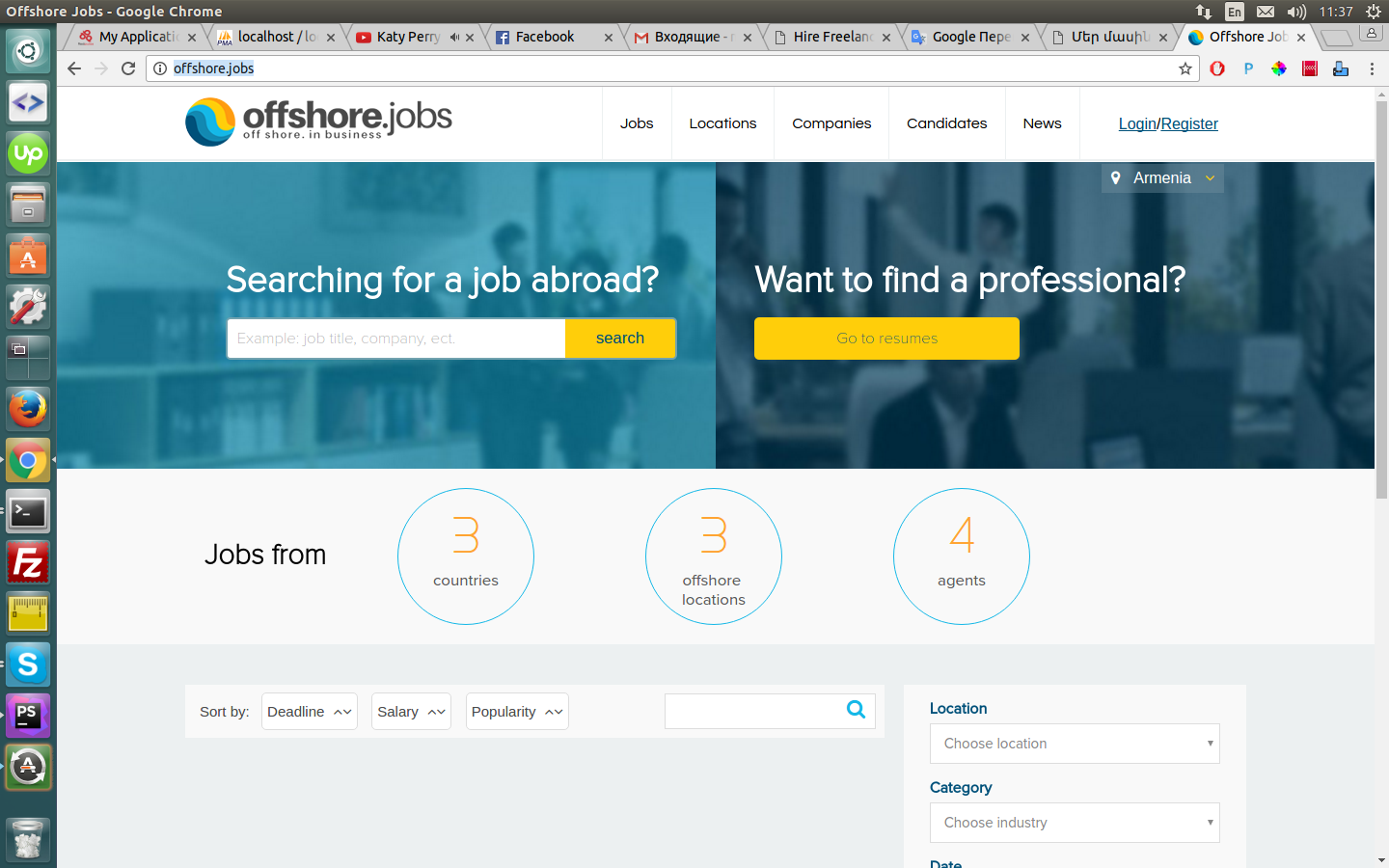
Task: Click the yellow search button
Action: point(620,339)
